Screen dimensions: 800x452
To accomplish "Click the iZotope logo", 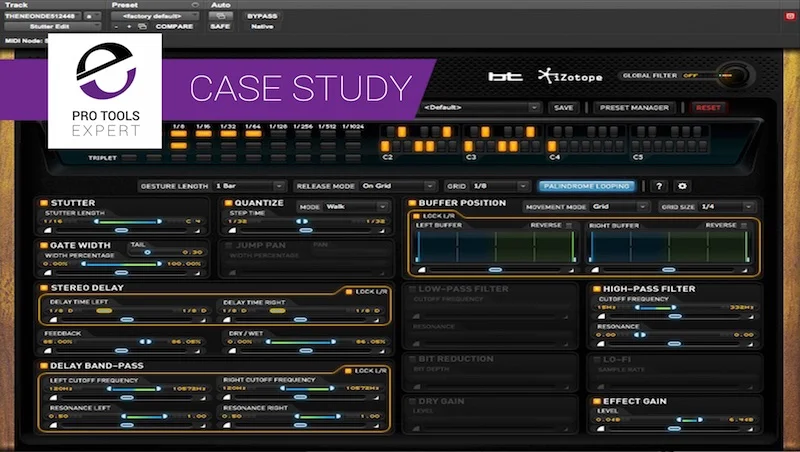I will click(570, 77).
